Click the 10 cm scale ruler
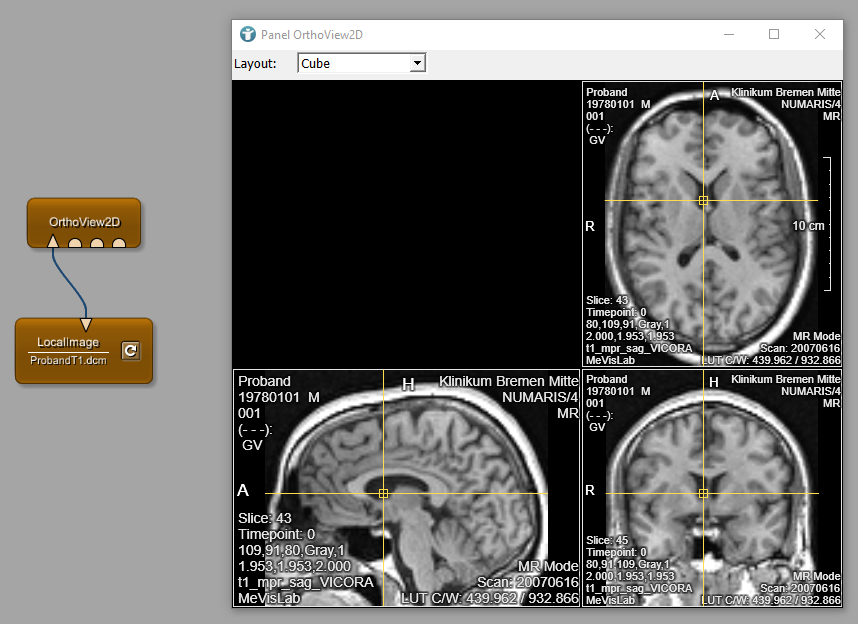858x624 pixels. coord(828,224)
